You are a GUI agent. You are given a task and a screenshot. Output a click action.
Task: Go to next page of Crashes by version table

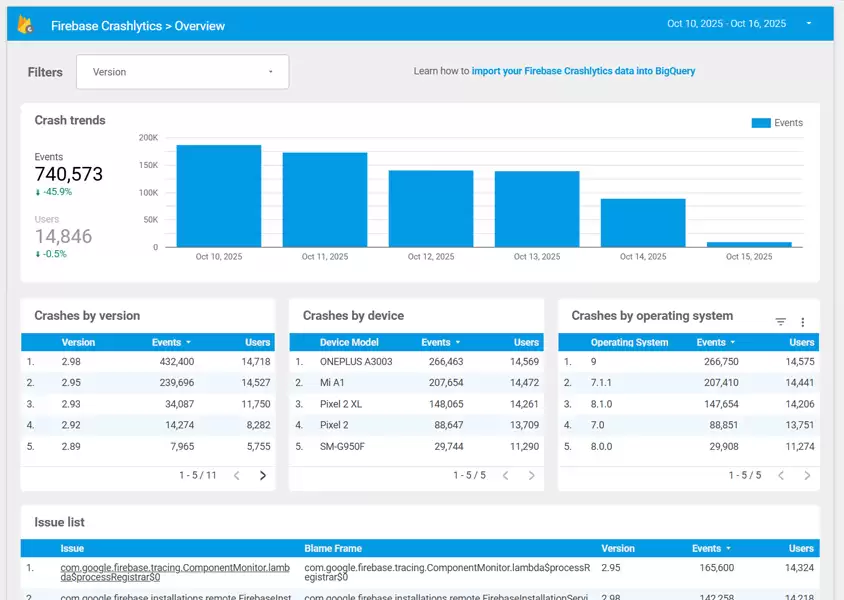(262, 475)
